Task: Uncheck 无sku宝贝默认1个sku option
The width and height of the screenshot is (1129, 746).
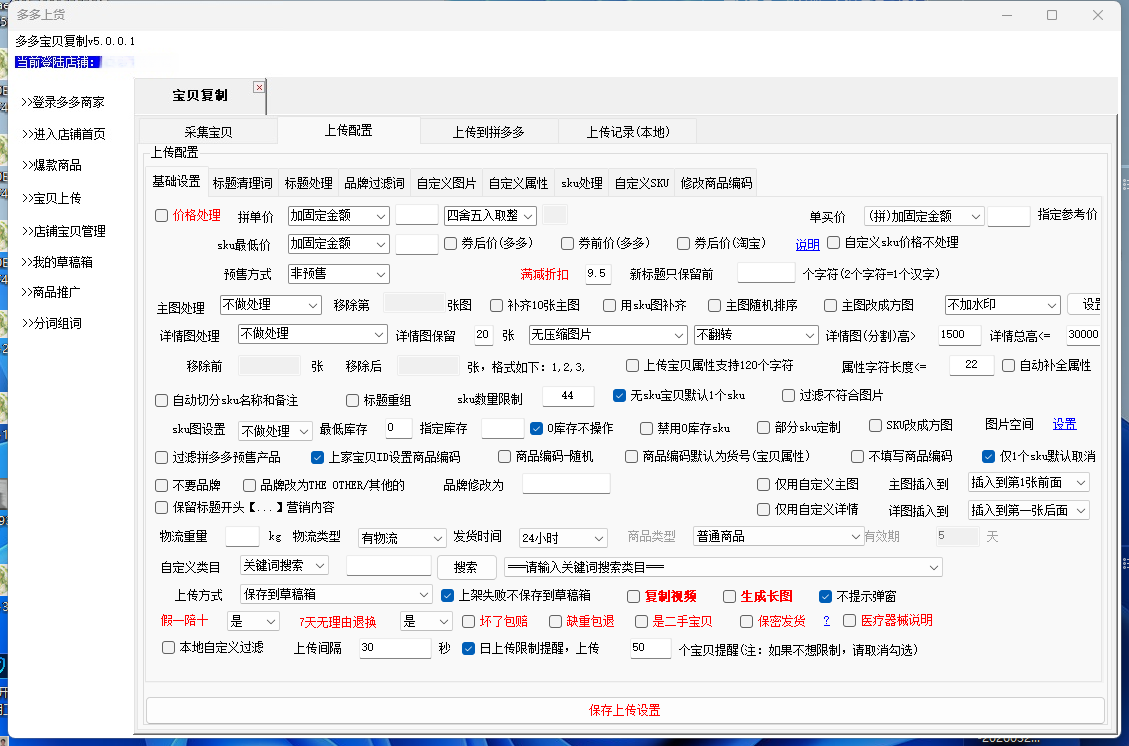Action: (x=620, y=396)
